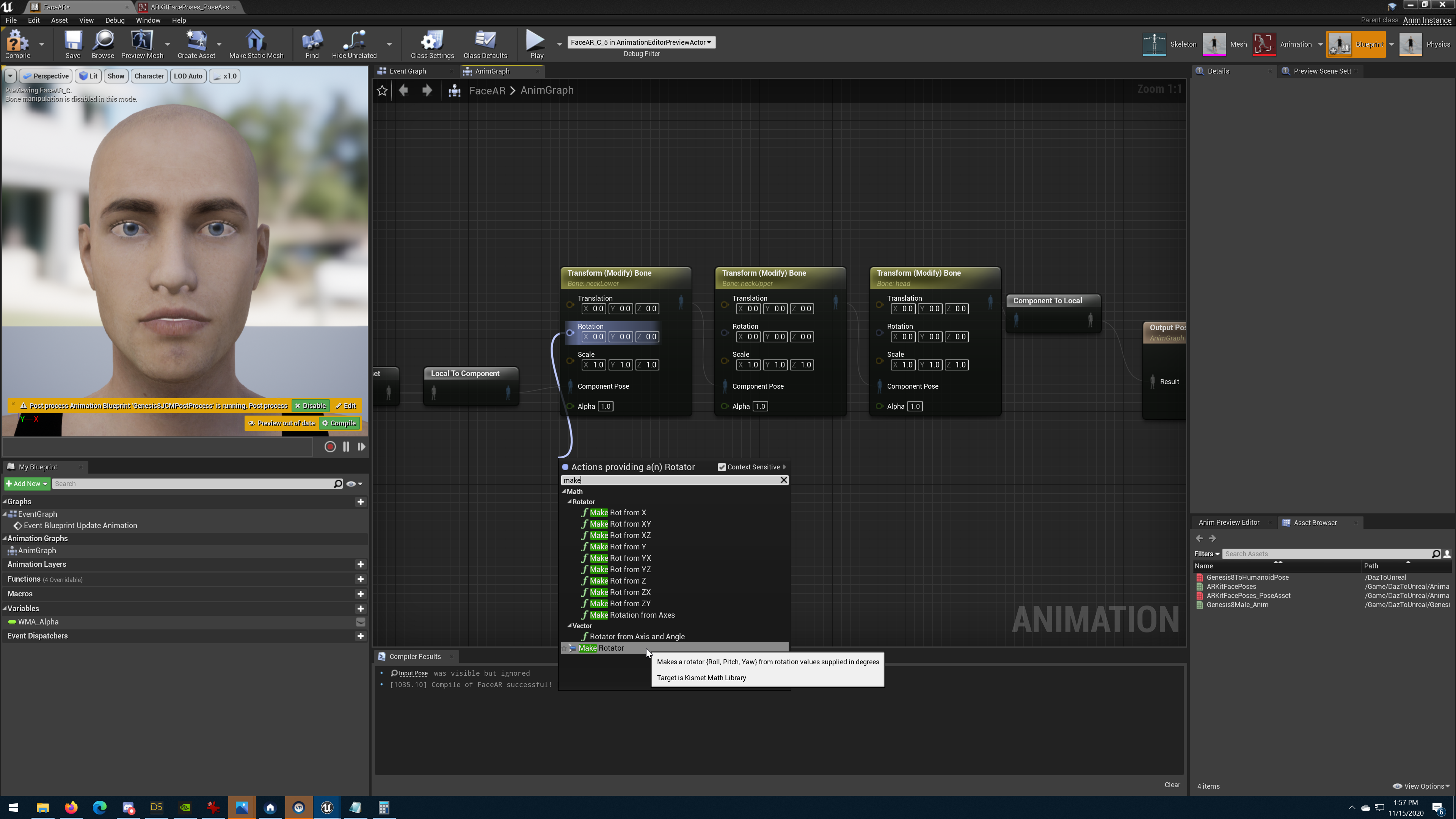Open Play options dropdown arrow

(560, 44)
